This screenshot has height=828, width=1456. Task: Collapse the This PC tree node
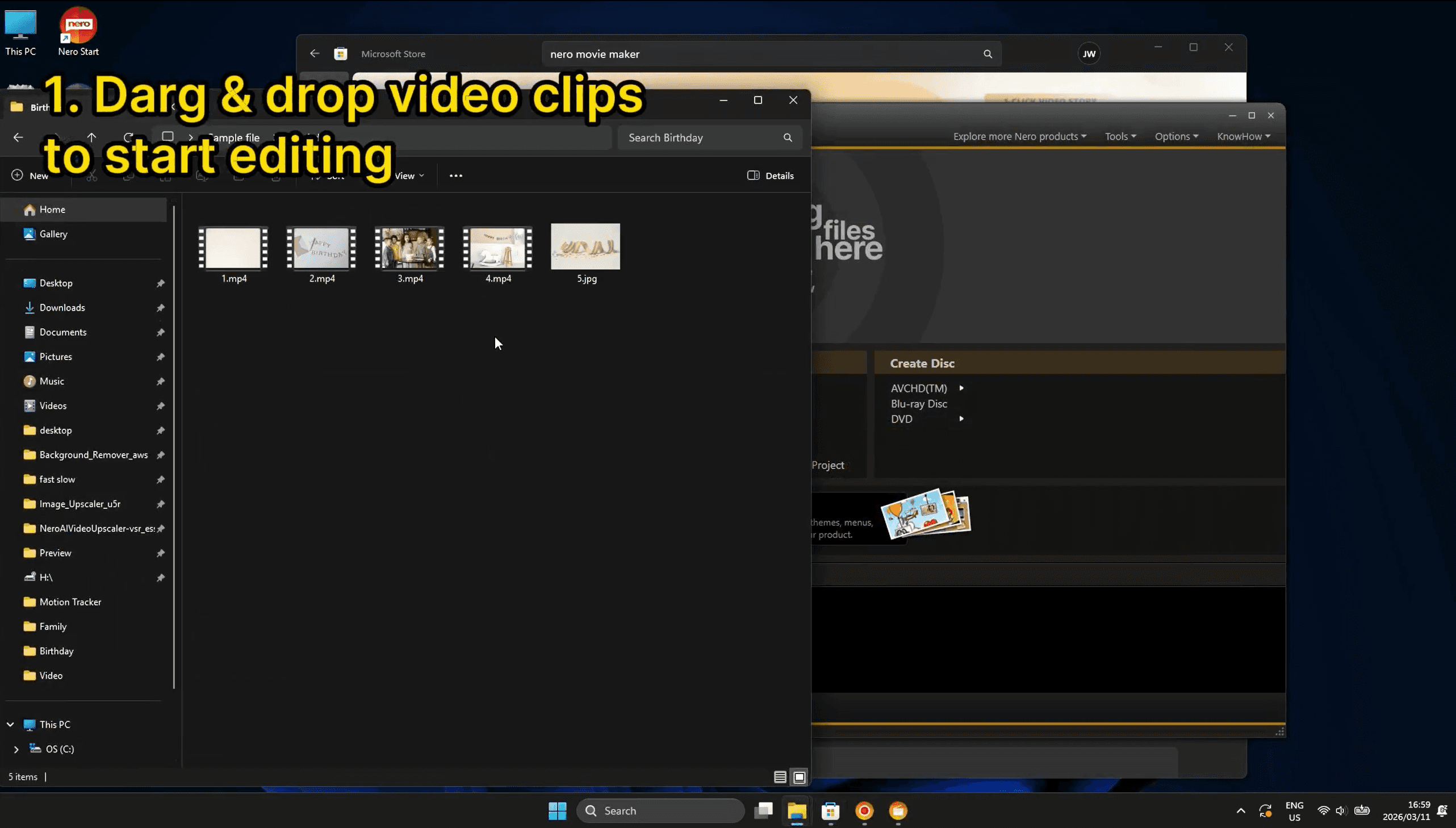pyautogui.click(x=10, y=725)
